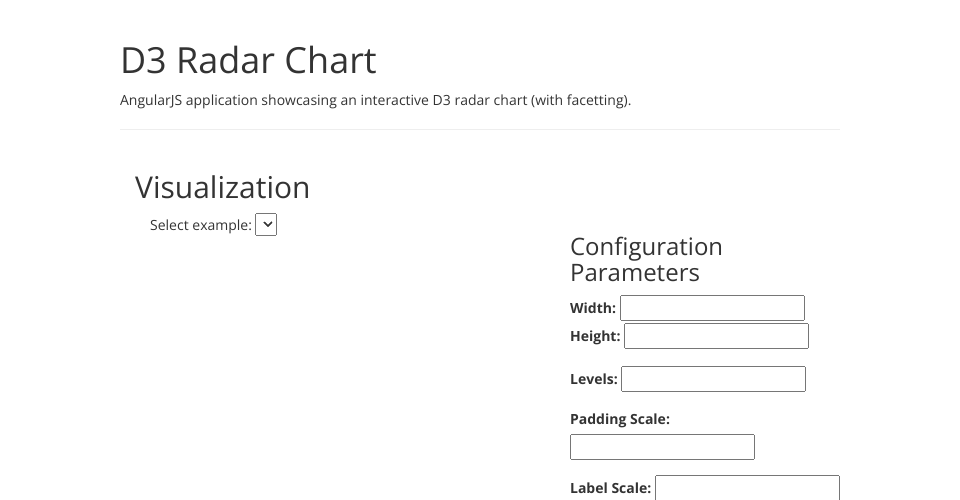Click the bold Width: label
This screenshot has width=960, height=500.
pos(593,308)
